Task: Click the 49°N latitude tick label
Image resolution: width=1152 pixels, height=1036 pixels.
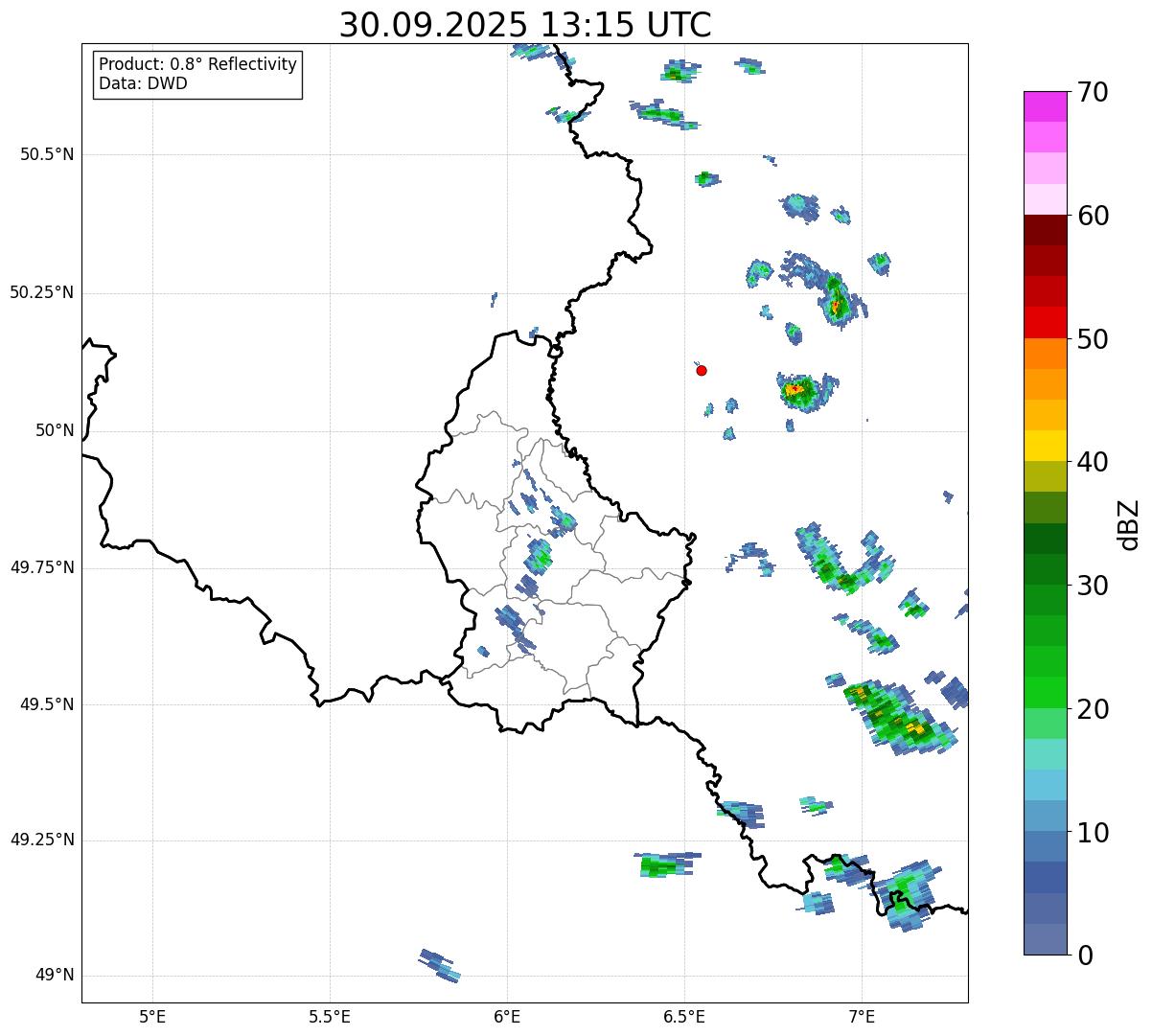Action: [54, 976]
